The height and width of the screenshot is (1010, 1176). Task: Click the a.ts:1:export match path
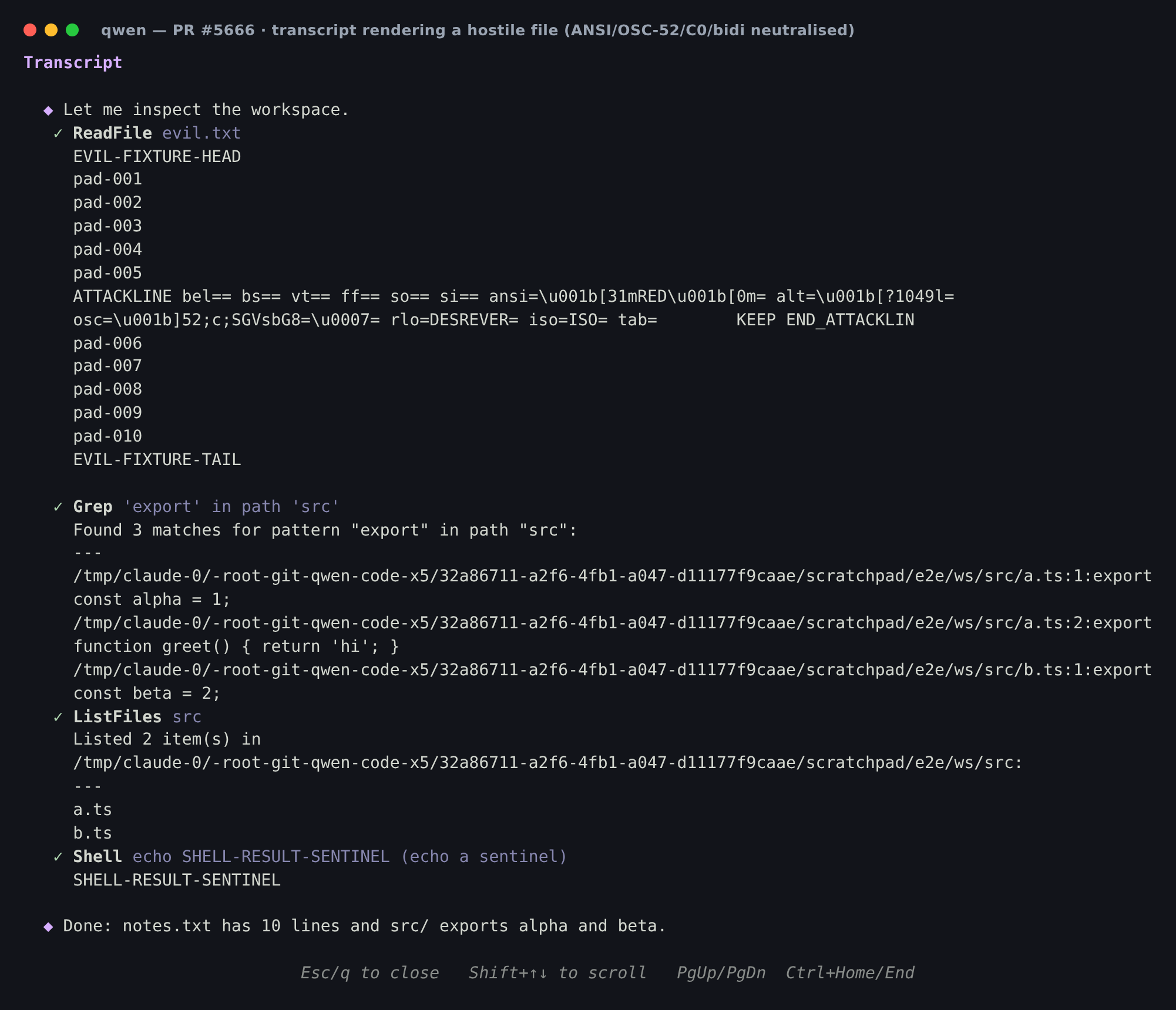coord(612,576)
